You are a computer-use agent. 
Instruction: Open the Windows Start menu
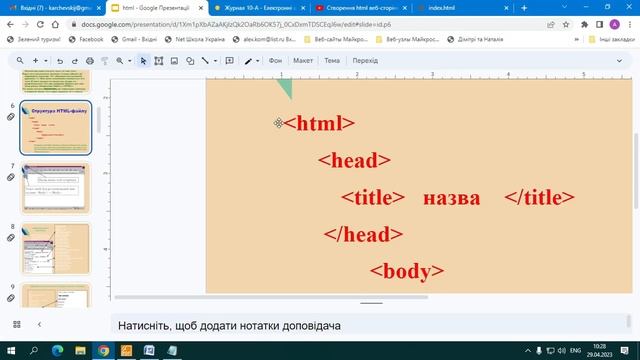pyautogui.click(x=11, y=351)
